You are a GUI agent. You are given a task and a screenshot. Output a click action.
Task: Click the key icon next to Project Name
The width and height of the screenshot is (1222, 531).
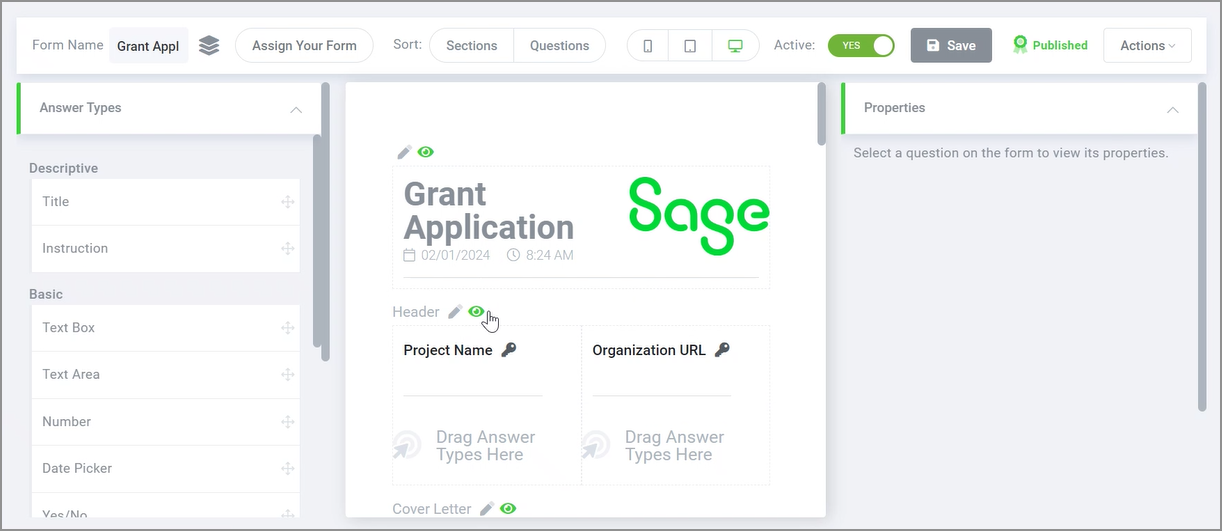[509, 350]
